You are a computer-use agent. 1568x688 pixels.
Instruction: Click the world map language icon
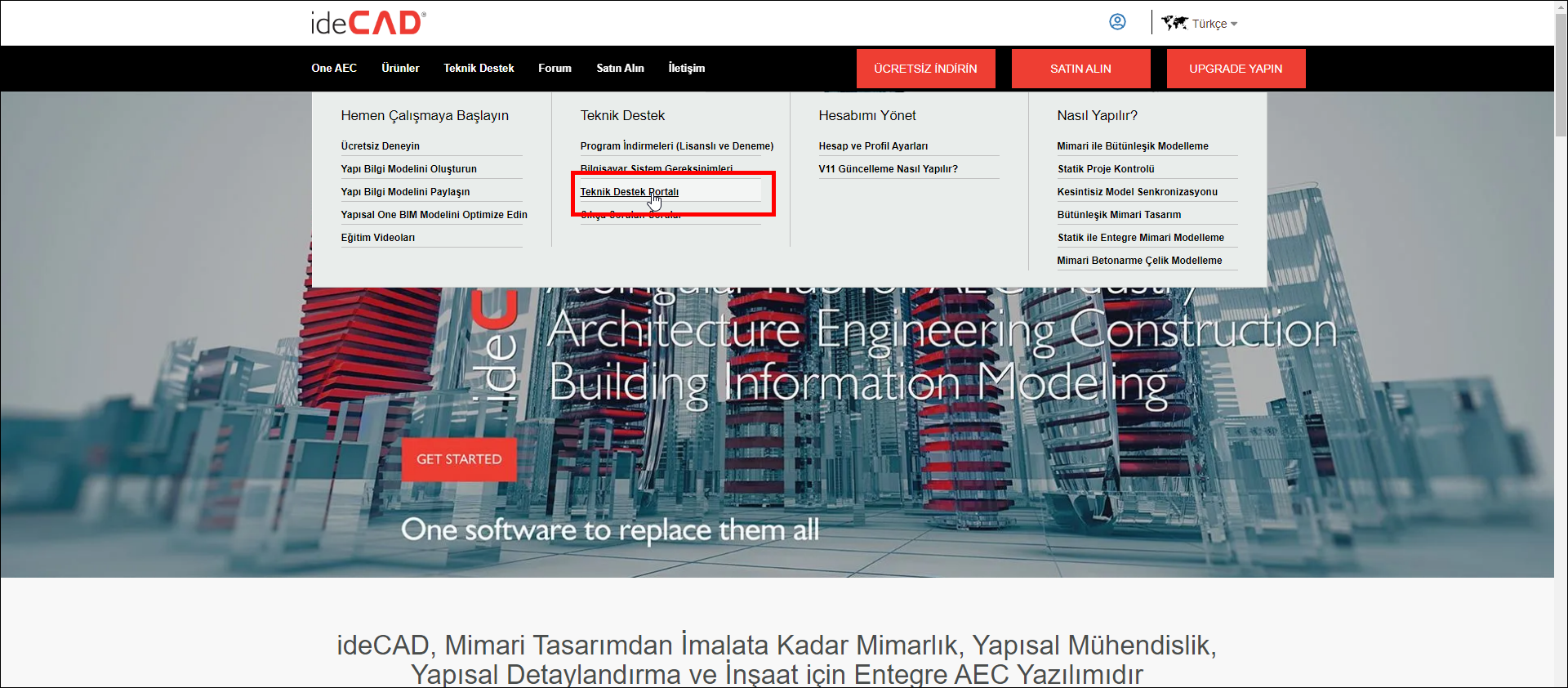(1174, 23)
